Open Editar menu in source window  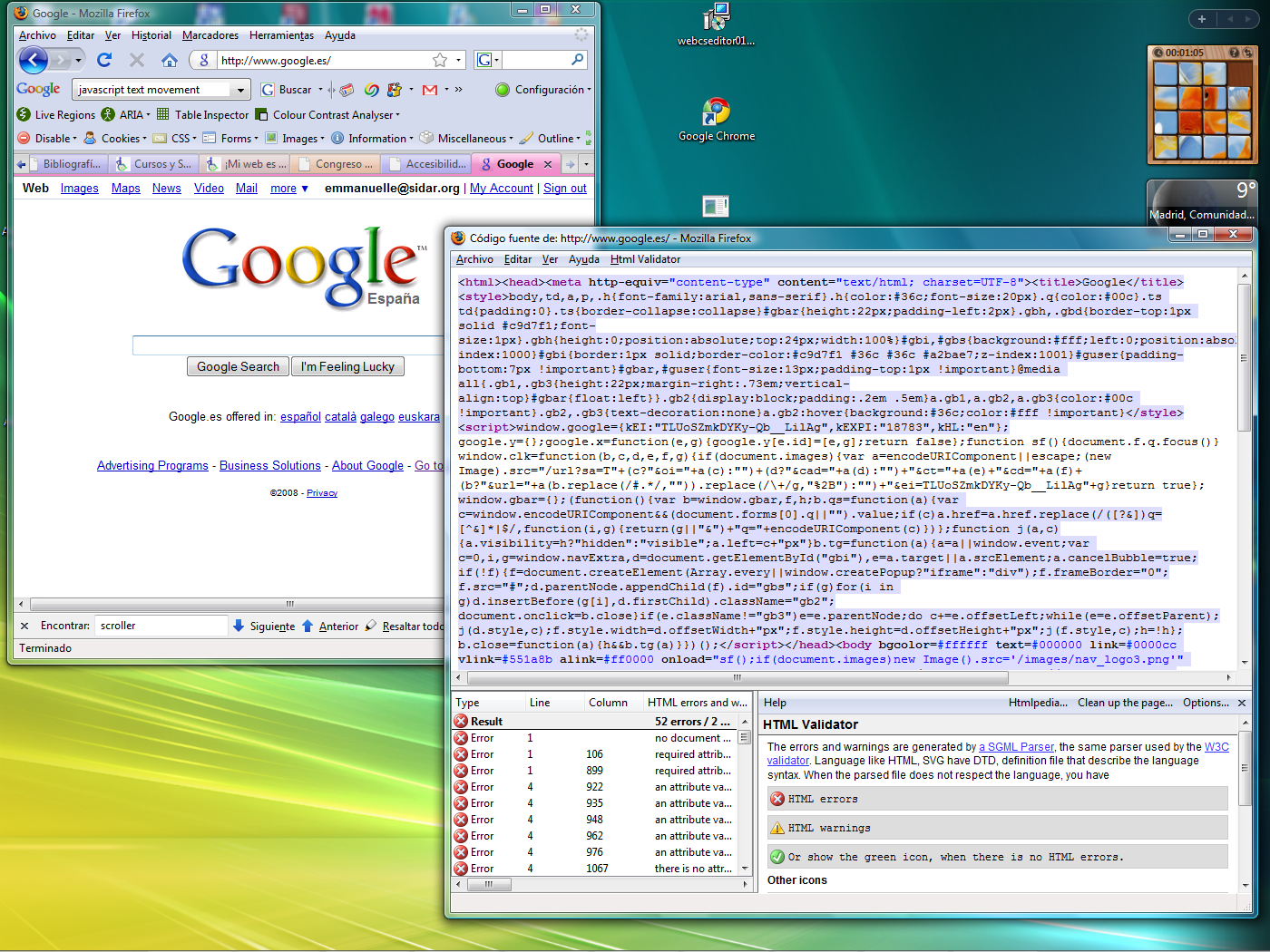click(x=518, y=259)
